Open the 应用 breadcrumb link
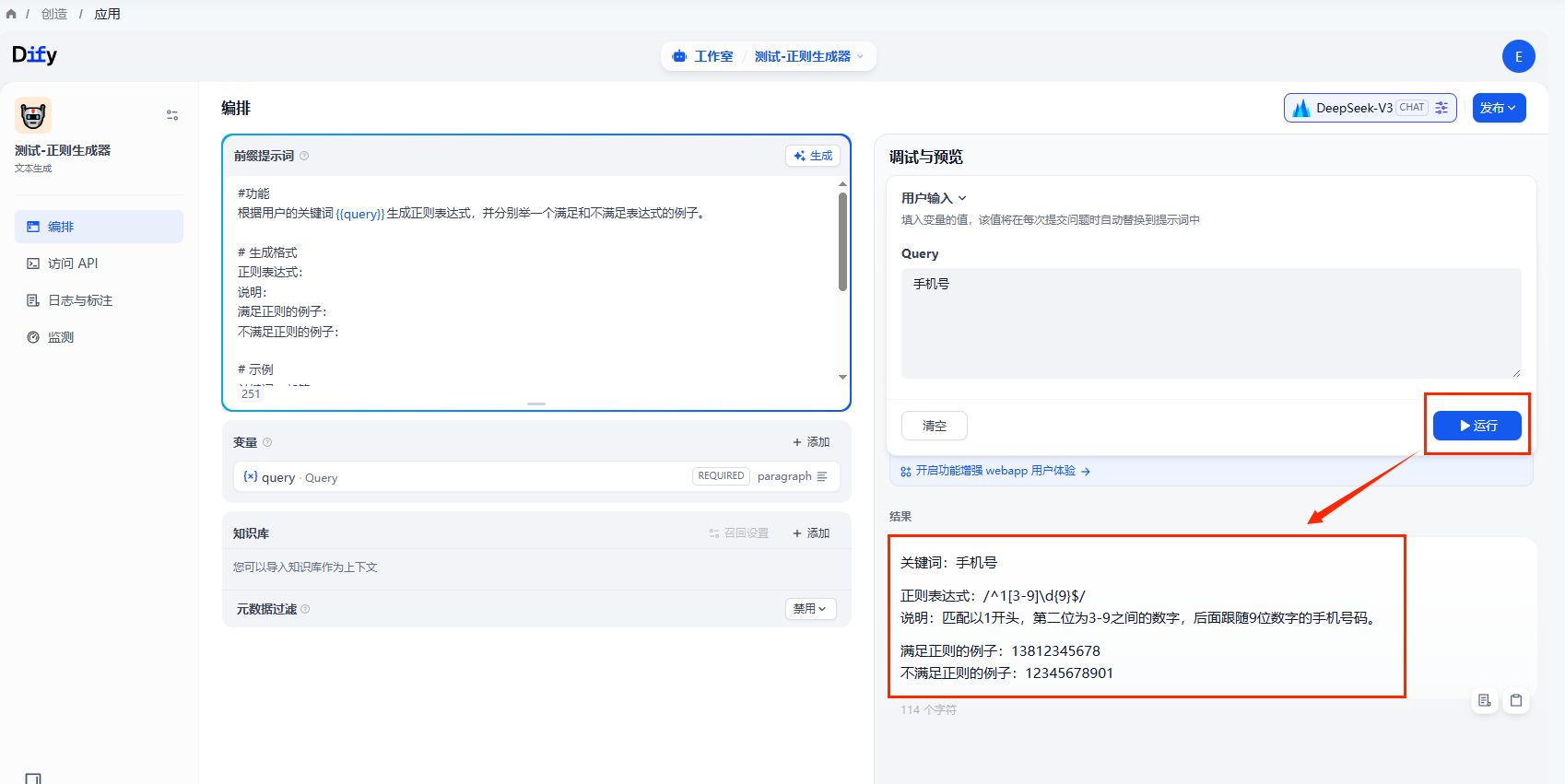1565x784 pixels. (107, 14)
